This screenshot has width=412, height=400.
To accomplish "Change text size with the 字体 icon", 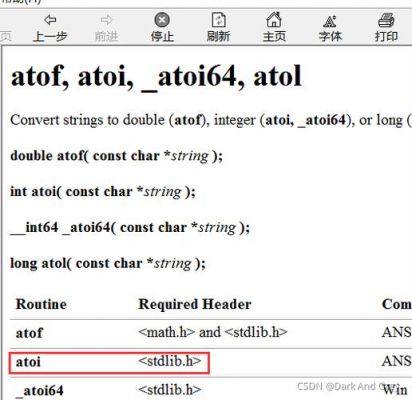I will [x=330, y=28].
